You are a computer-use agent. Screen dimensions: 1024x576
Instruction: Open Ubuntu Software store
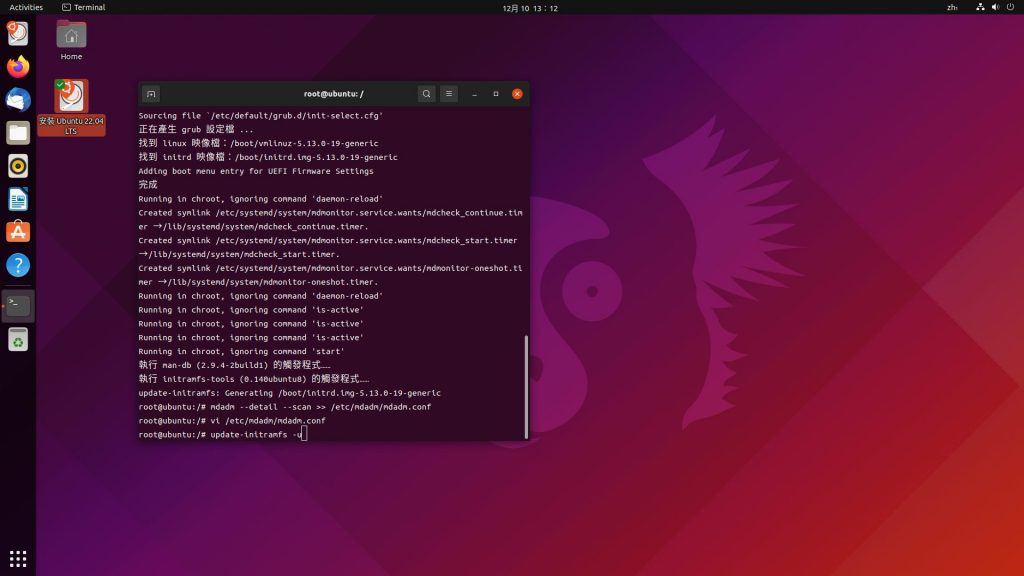[x=18, y=232]
